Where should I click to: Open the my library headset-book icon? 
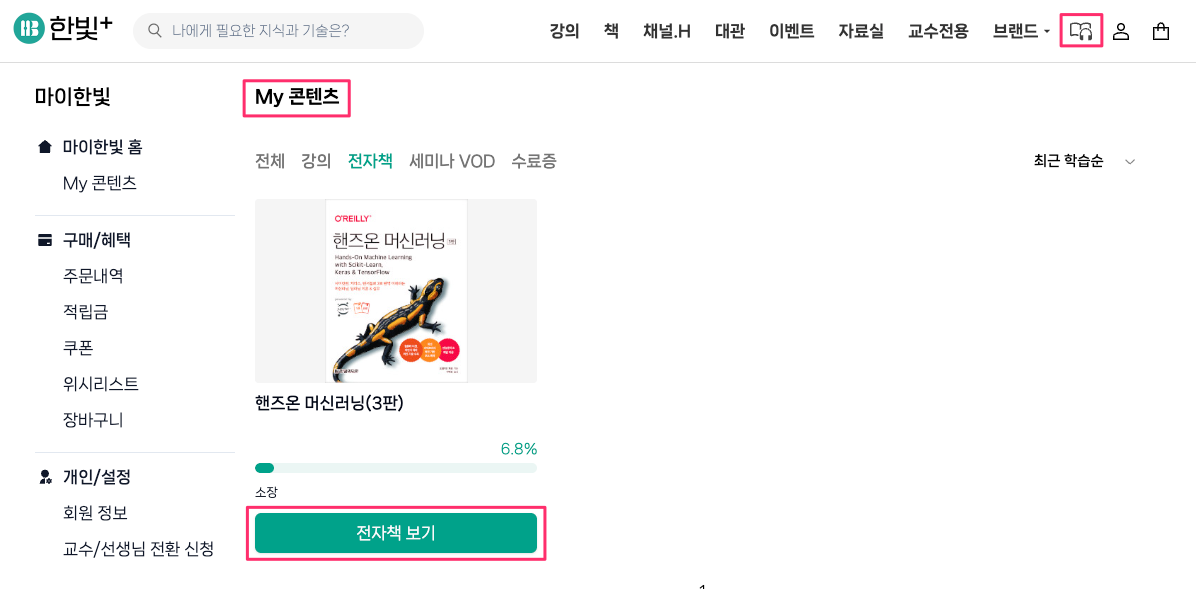click(x=1081, y=31)
